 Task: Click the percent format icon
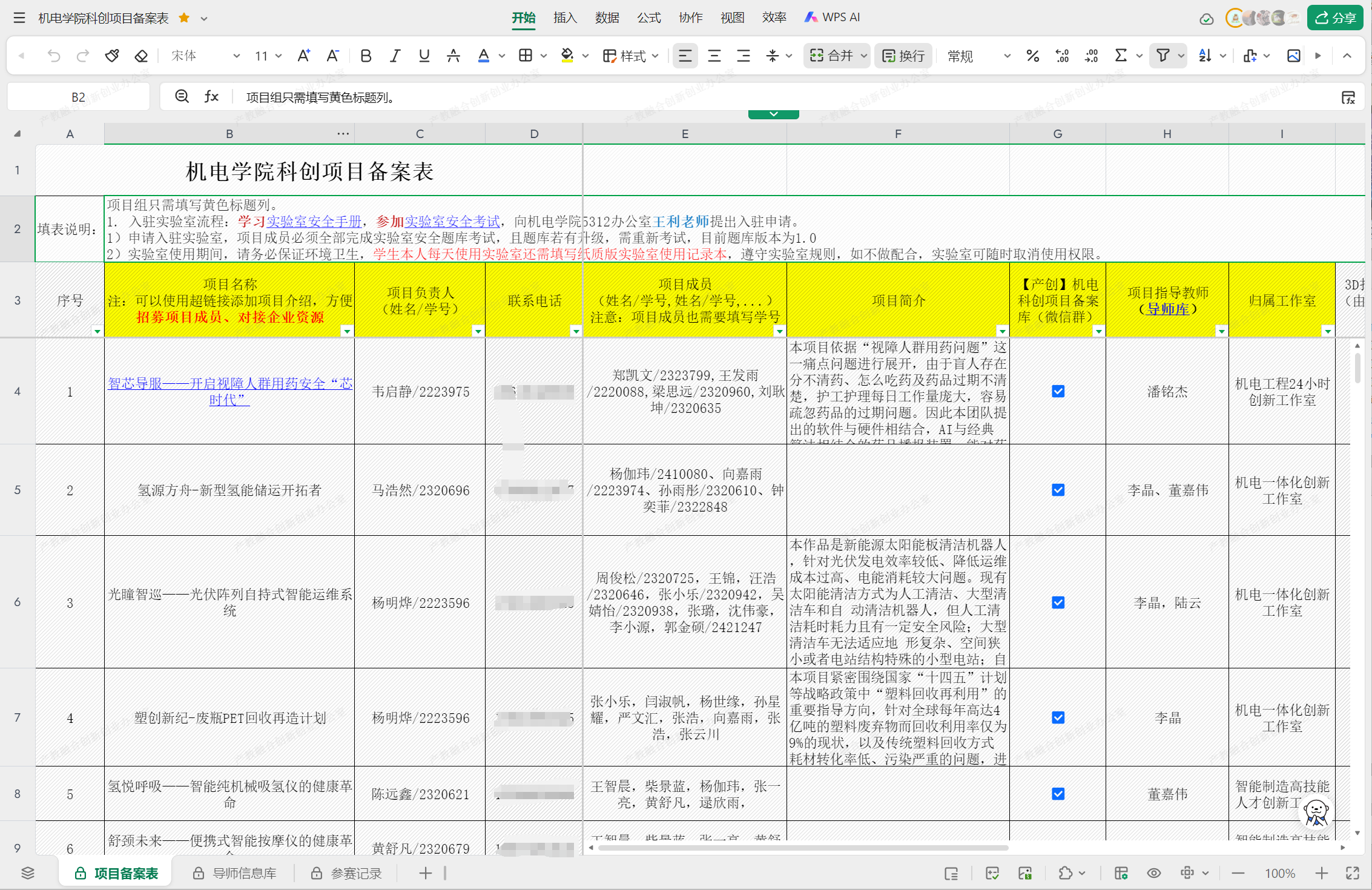1033,56
